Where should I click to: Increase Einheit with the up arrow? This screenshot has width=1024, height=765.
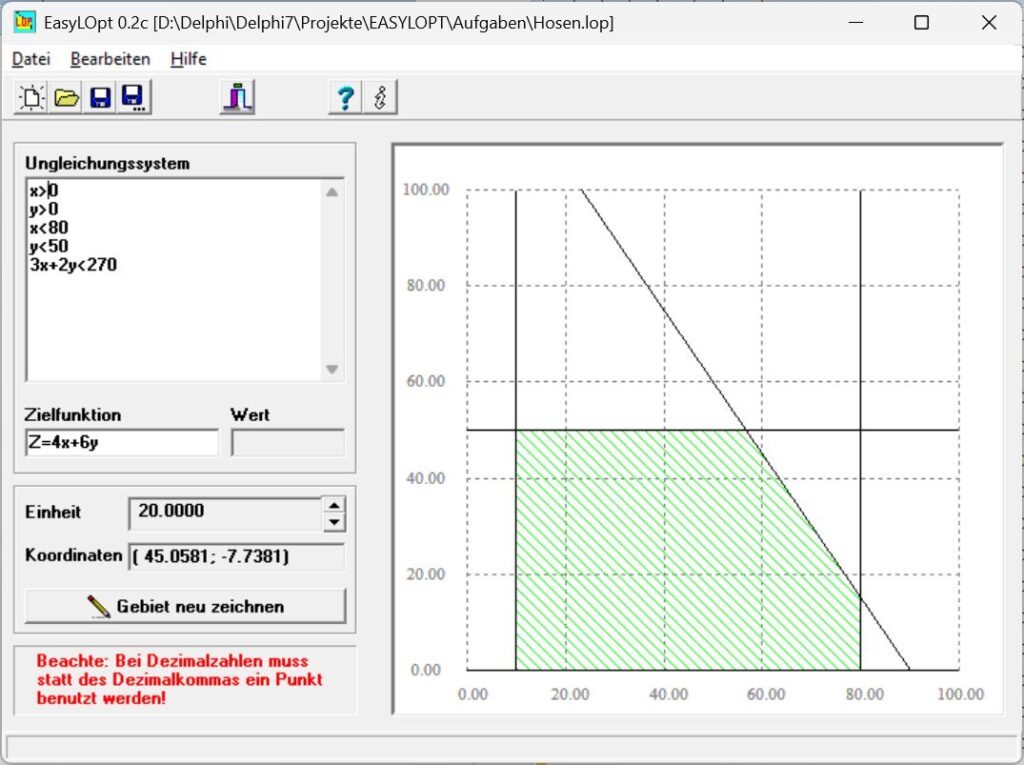pos(334,505)
